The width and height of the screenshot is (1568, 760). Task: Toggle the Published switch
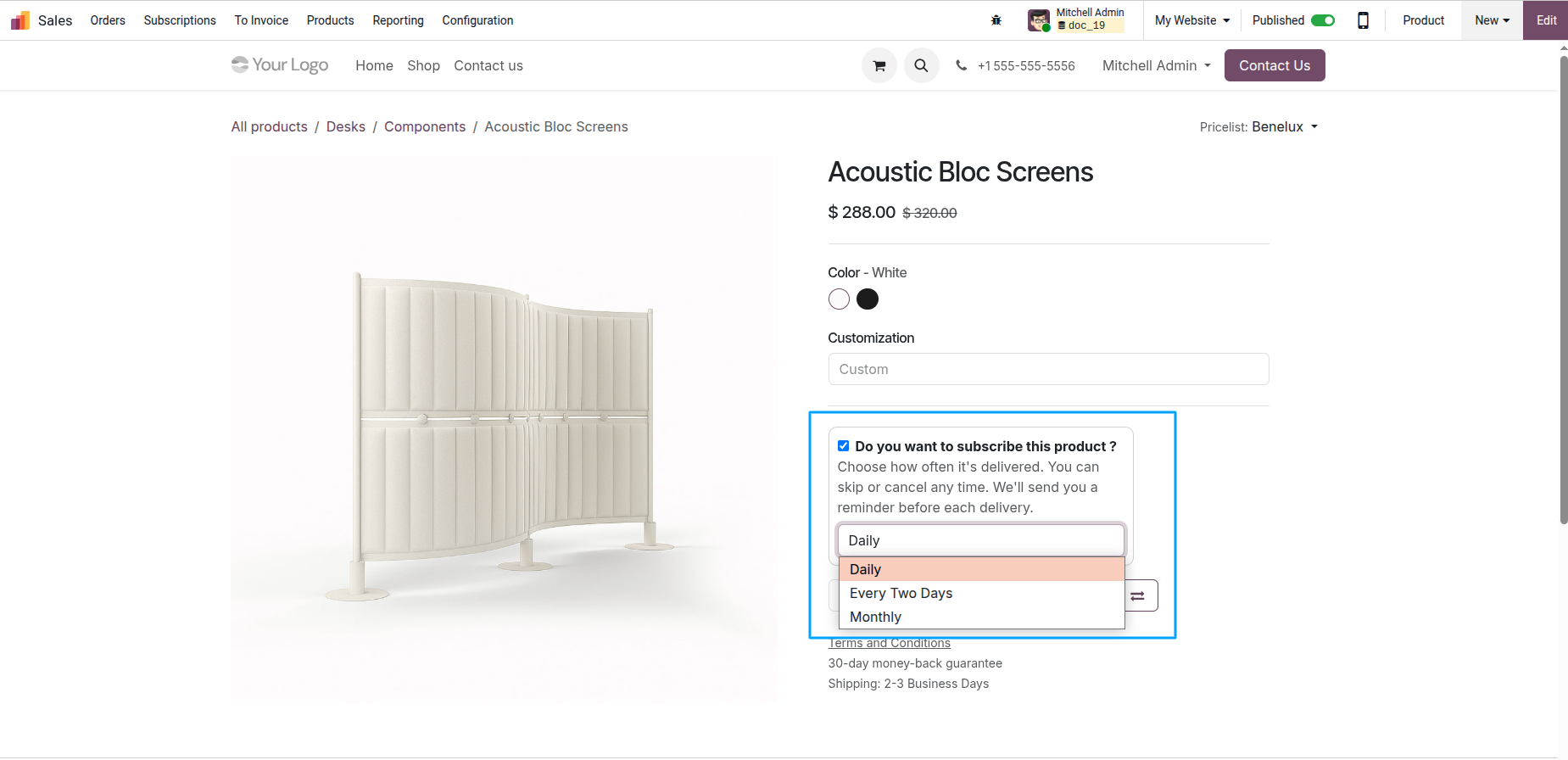pyautogui.click(x=1323, y=20)
